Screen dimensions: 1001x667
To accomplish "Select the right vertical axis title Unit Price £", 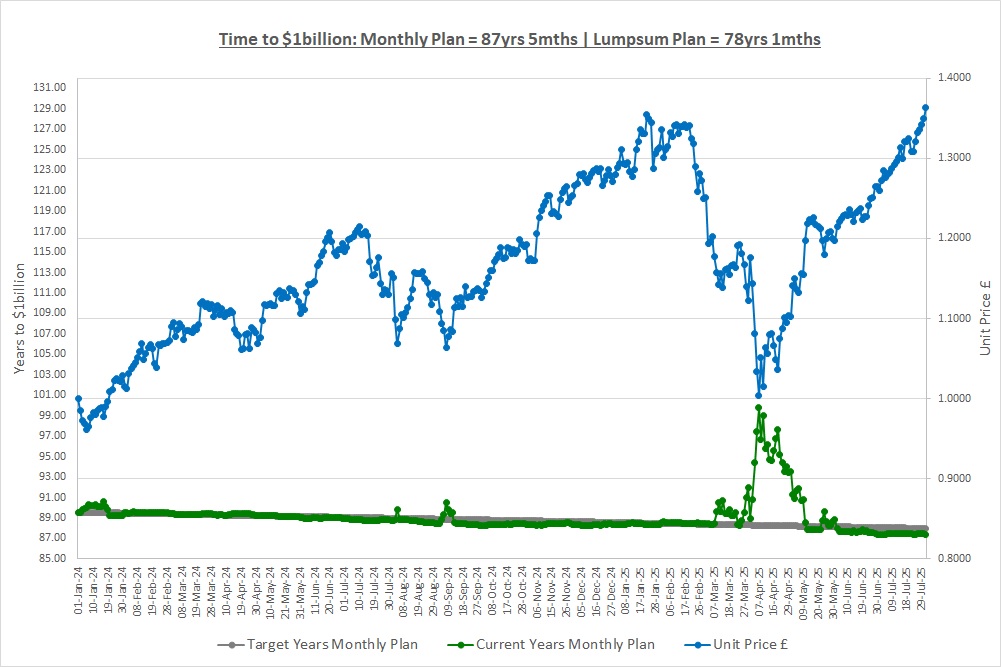I will pos(985,318).
